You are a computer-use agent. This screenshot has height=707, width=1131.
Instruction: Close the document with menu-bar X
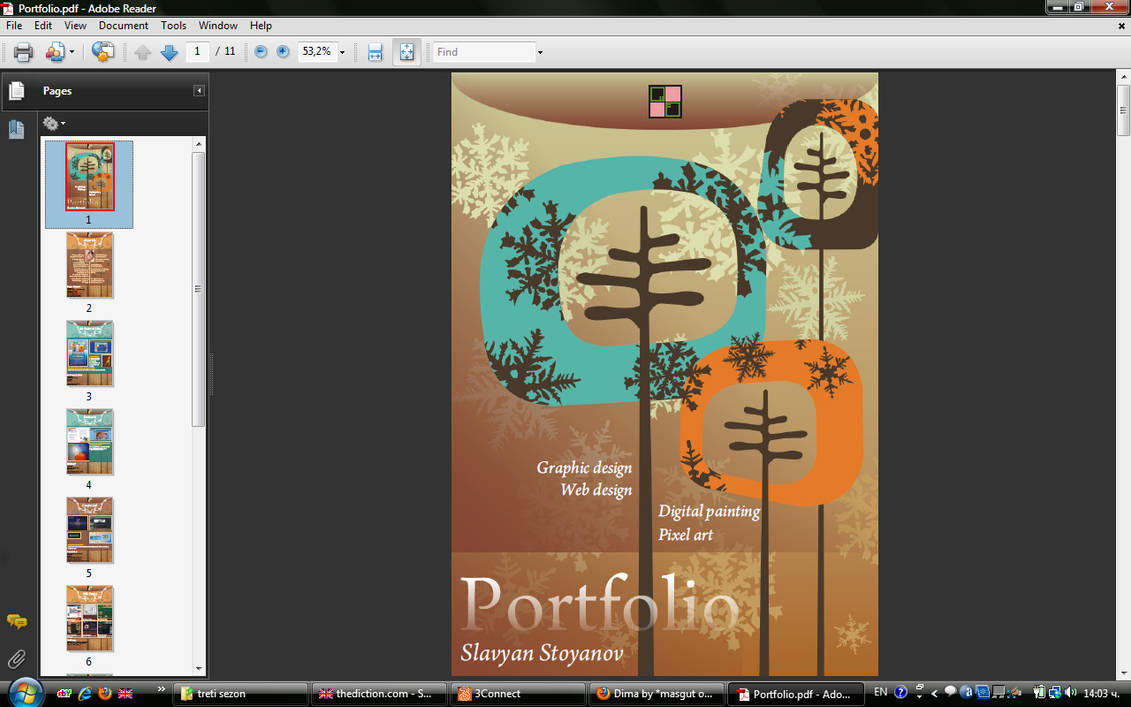(1122, 25)
